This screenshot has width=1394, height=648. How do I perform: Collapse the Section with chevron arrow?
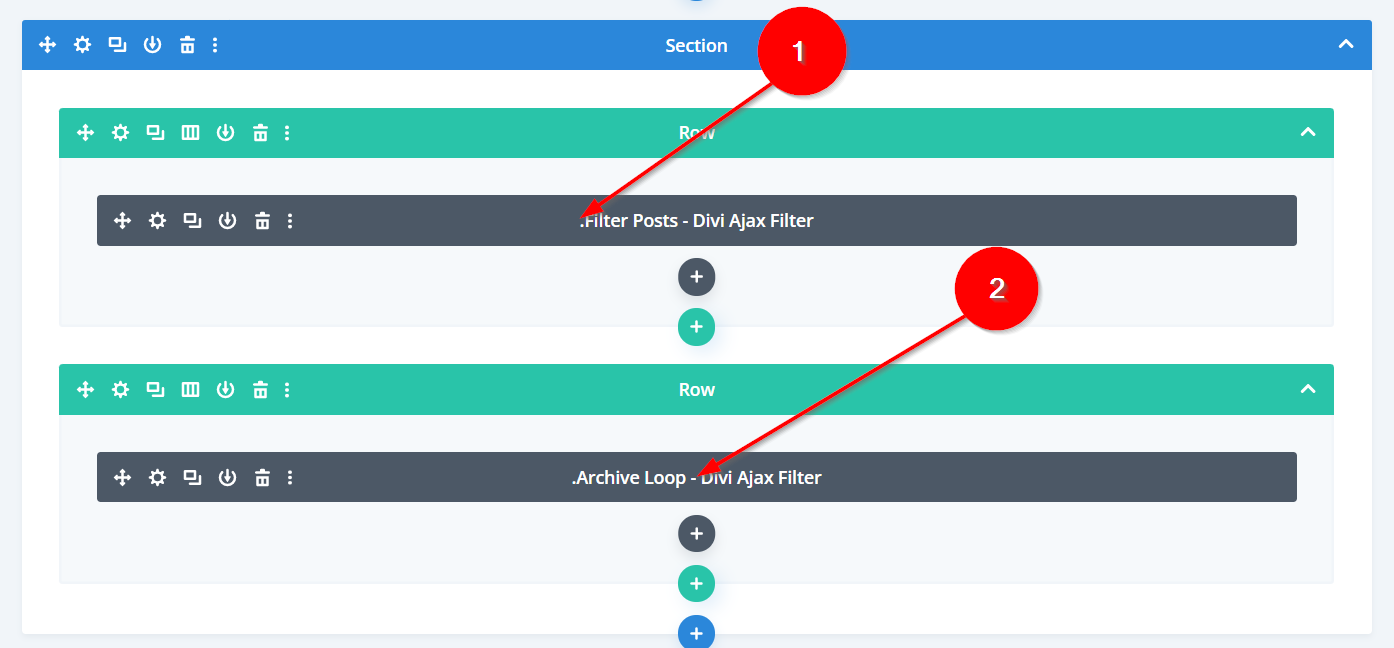point(1346,45)
